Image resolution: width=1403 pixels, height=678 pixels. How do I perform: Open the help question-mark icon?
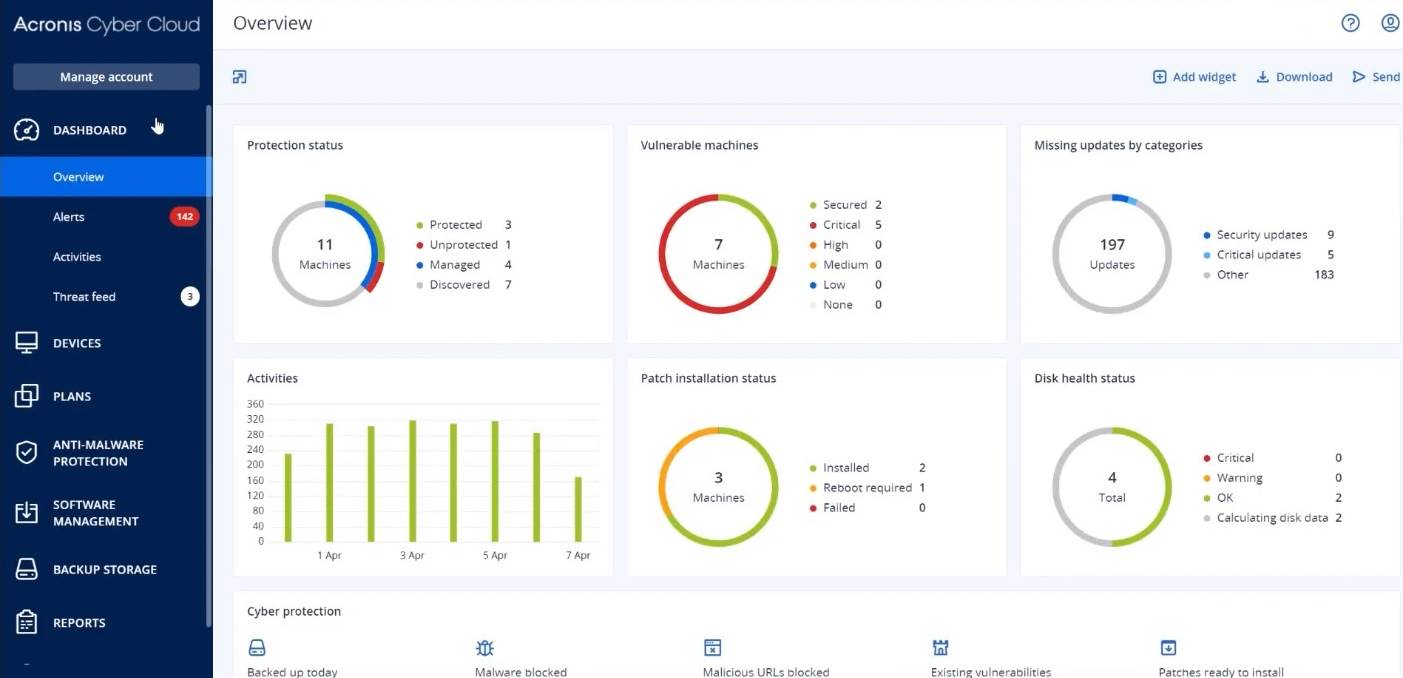tap(1350, 22)
